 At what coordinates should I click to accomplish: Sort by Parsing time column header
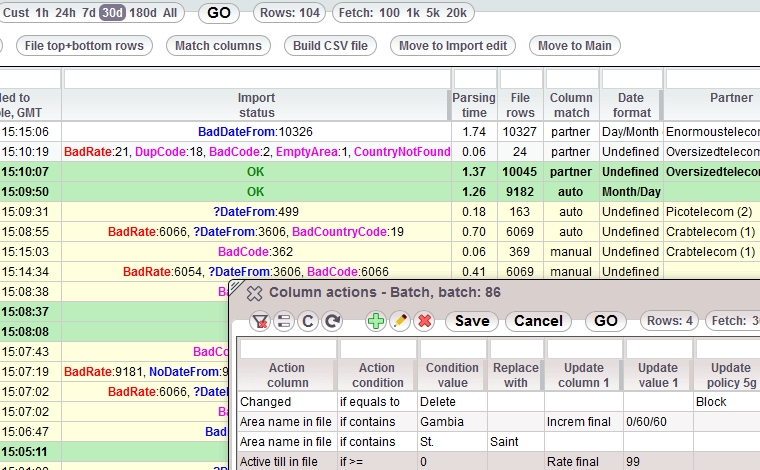tap(474, 105)
